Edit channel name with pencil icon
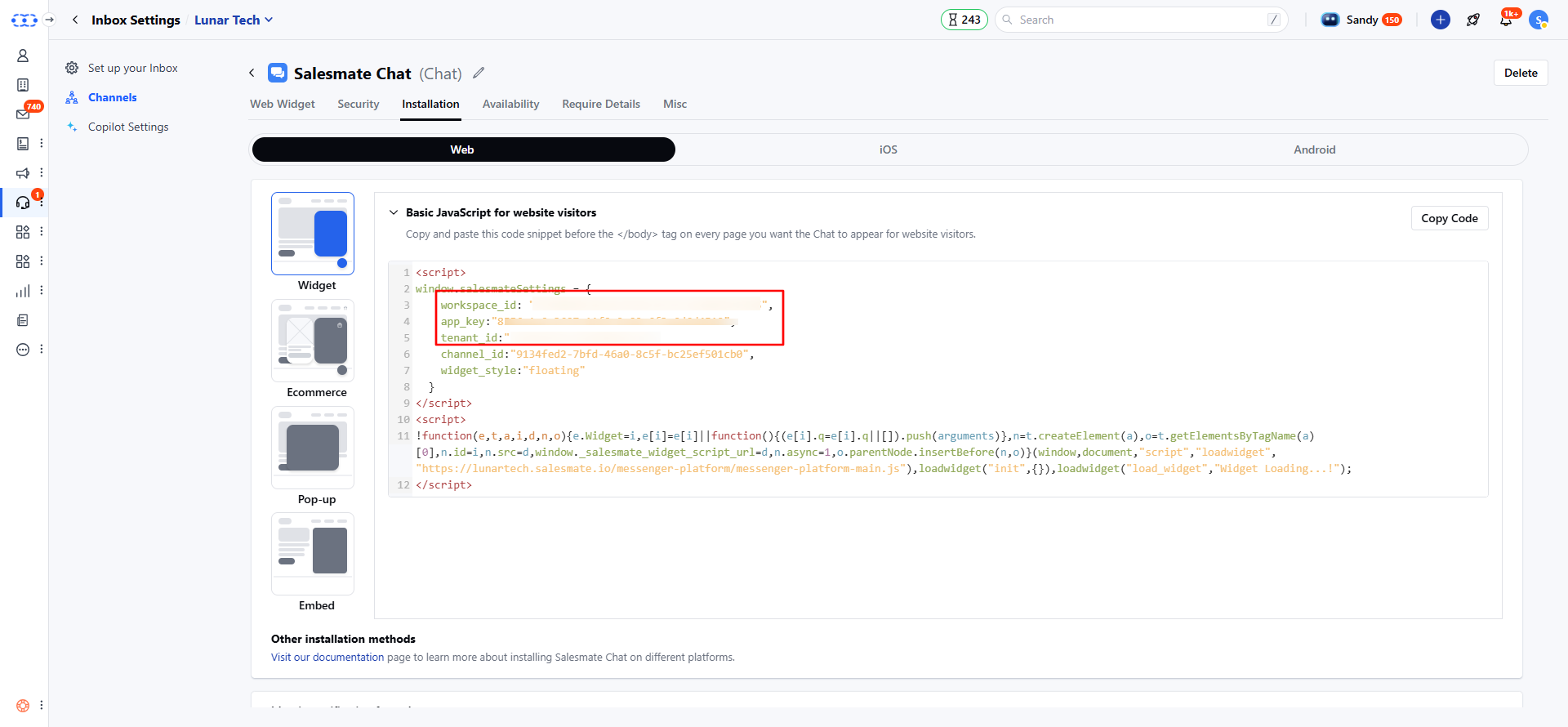 pyautogui.click(x=479, y=73)
